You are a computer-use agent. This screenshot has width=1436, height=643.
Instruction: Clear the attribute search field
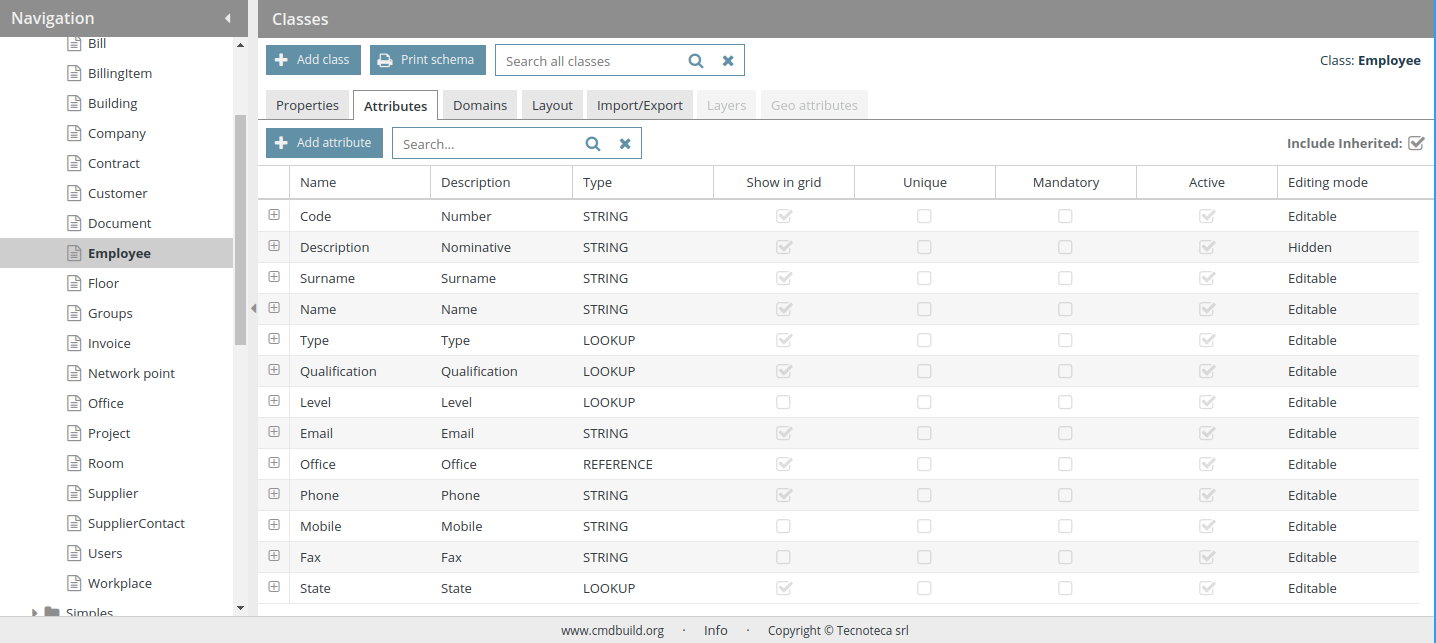[x=625, y=144]
